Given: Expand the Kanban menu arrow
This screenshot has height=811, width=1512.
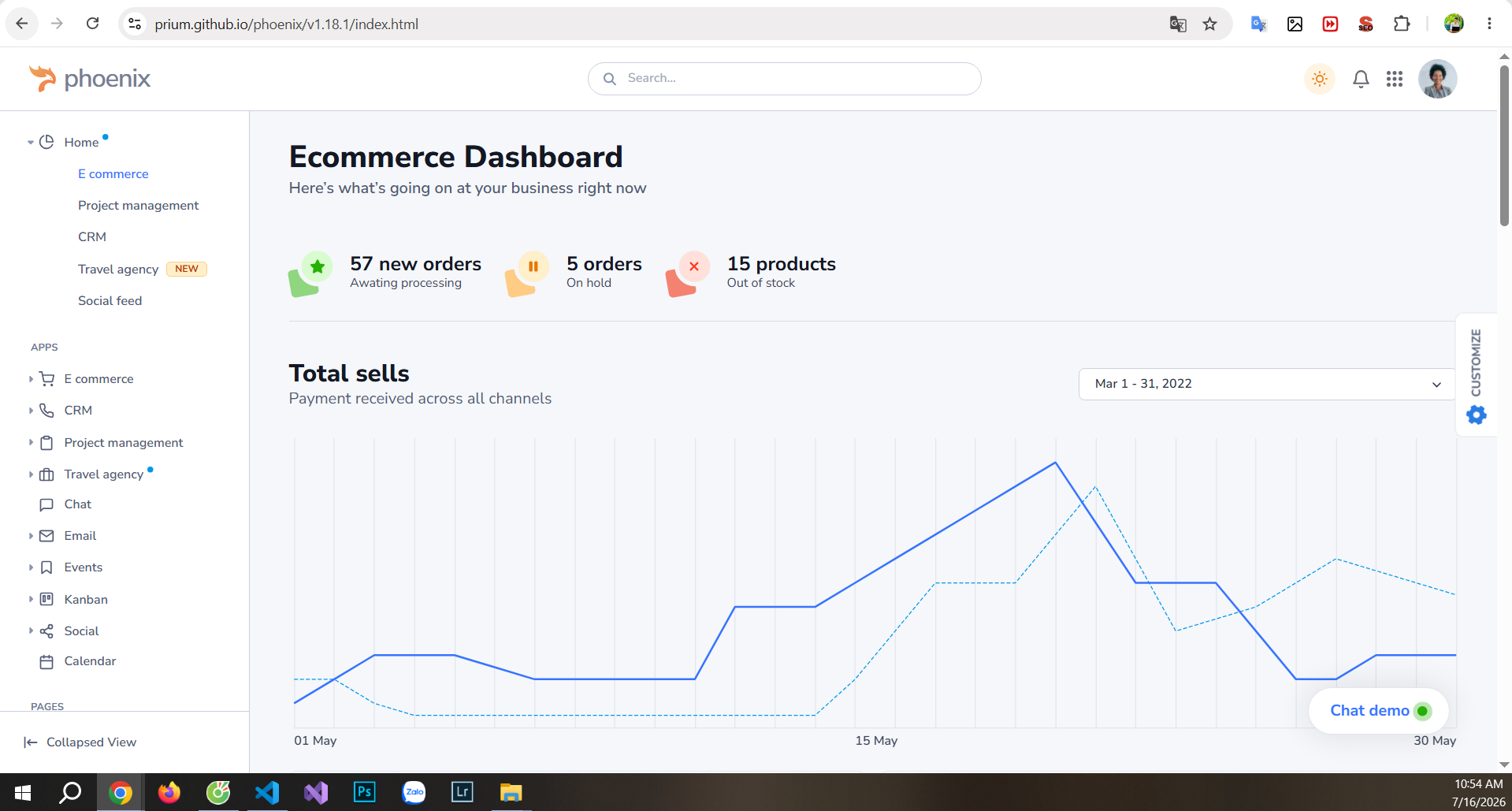Looking at the screenshot, I should [31, 600].
